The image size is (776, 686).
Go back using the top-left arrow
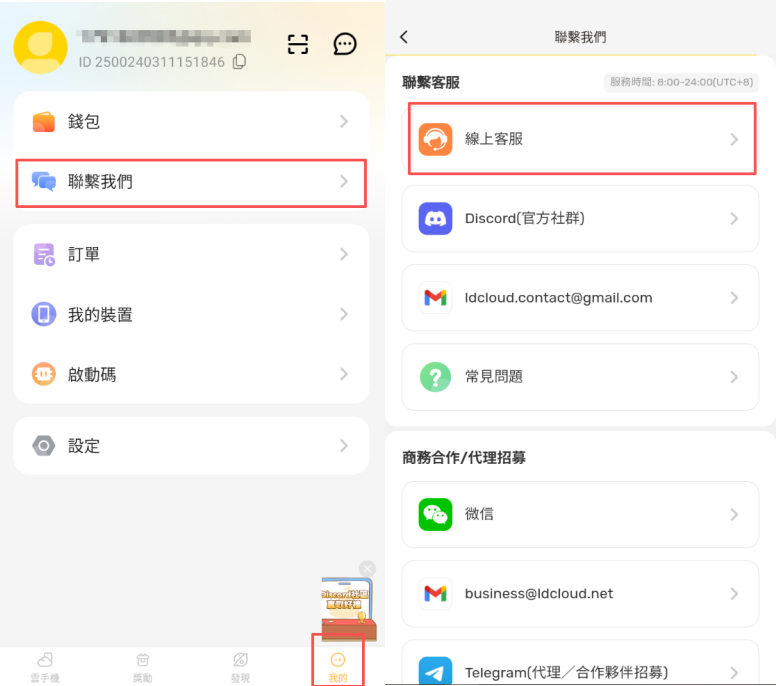tap(404, 37)
